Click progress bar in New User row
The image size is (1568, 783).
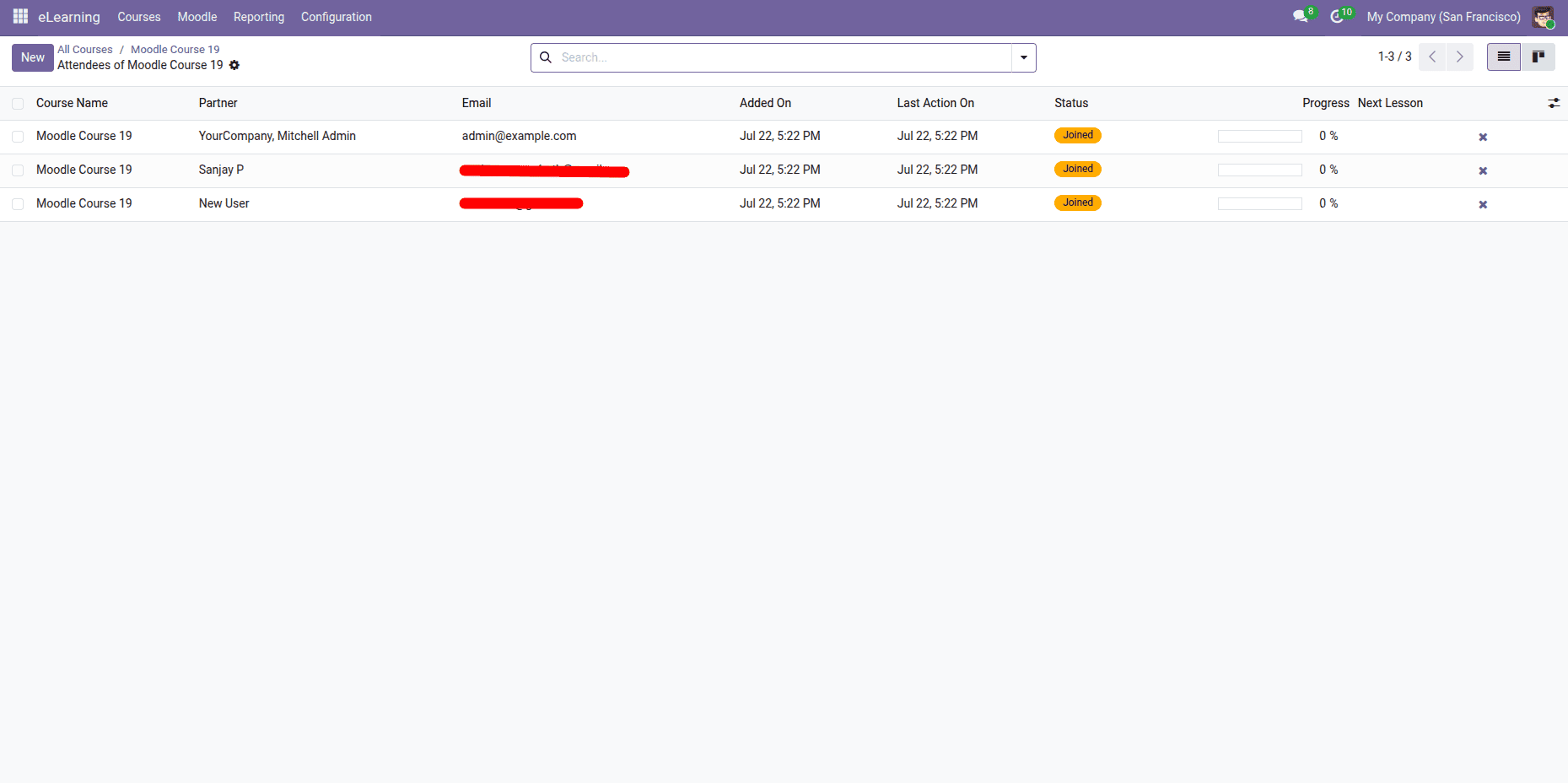pyautogui.click(x=1260, y=204)
